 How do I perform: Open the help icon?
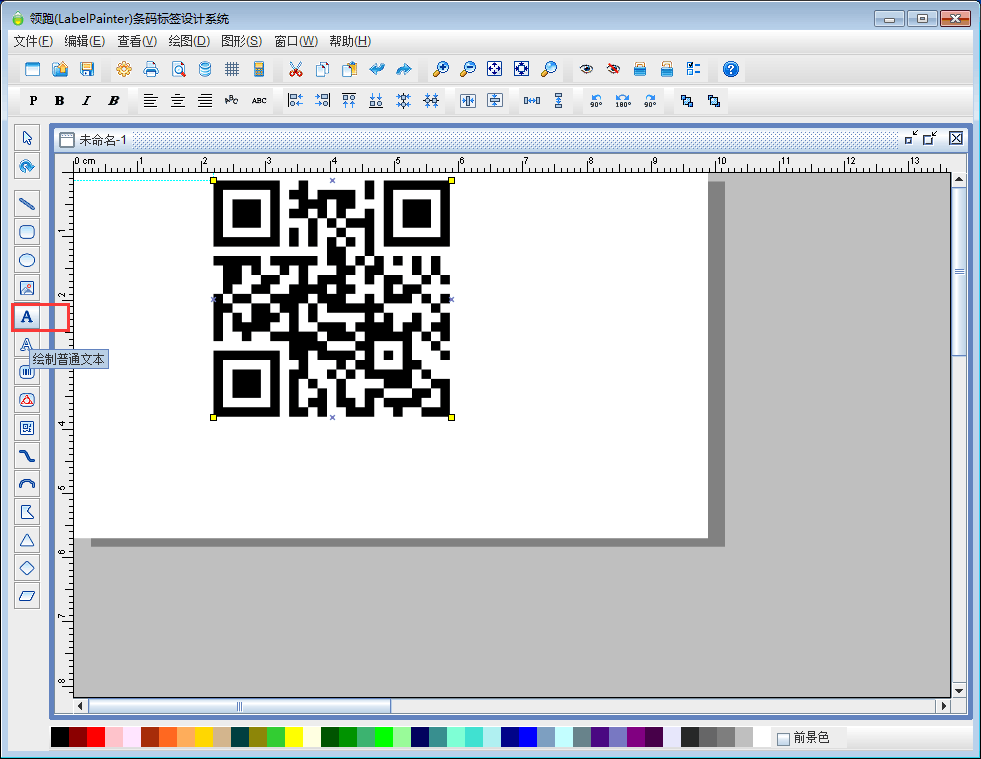point(730,69)
